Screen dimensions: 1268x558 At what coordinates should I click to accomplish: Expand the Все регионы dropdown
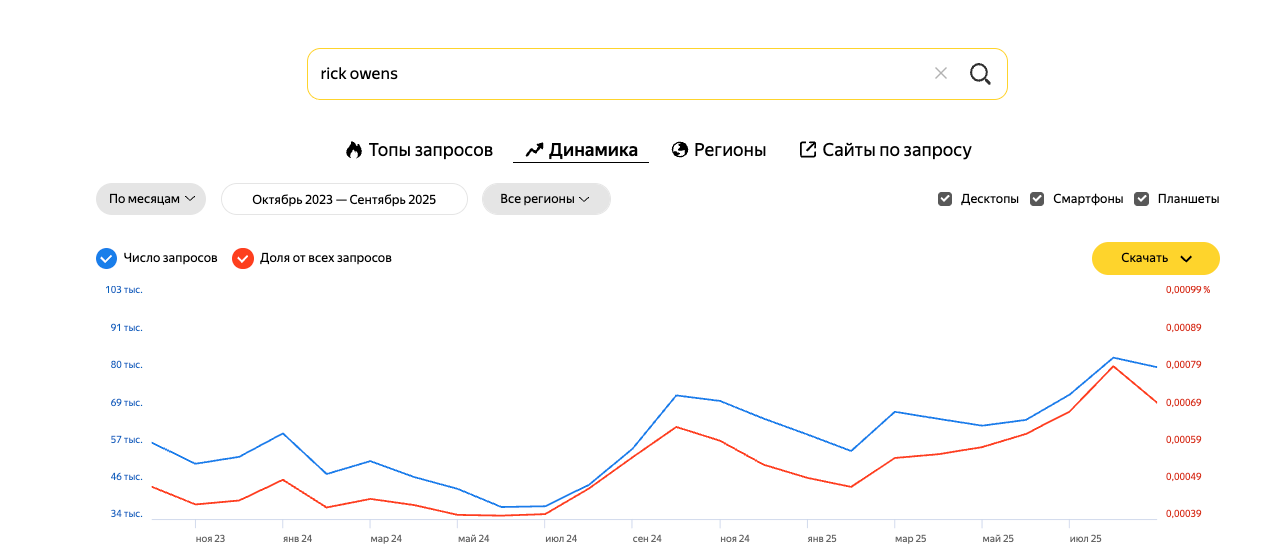tap(546, 199)
